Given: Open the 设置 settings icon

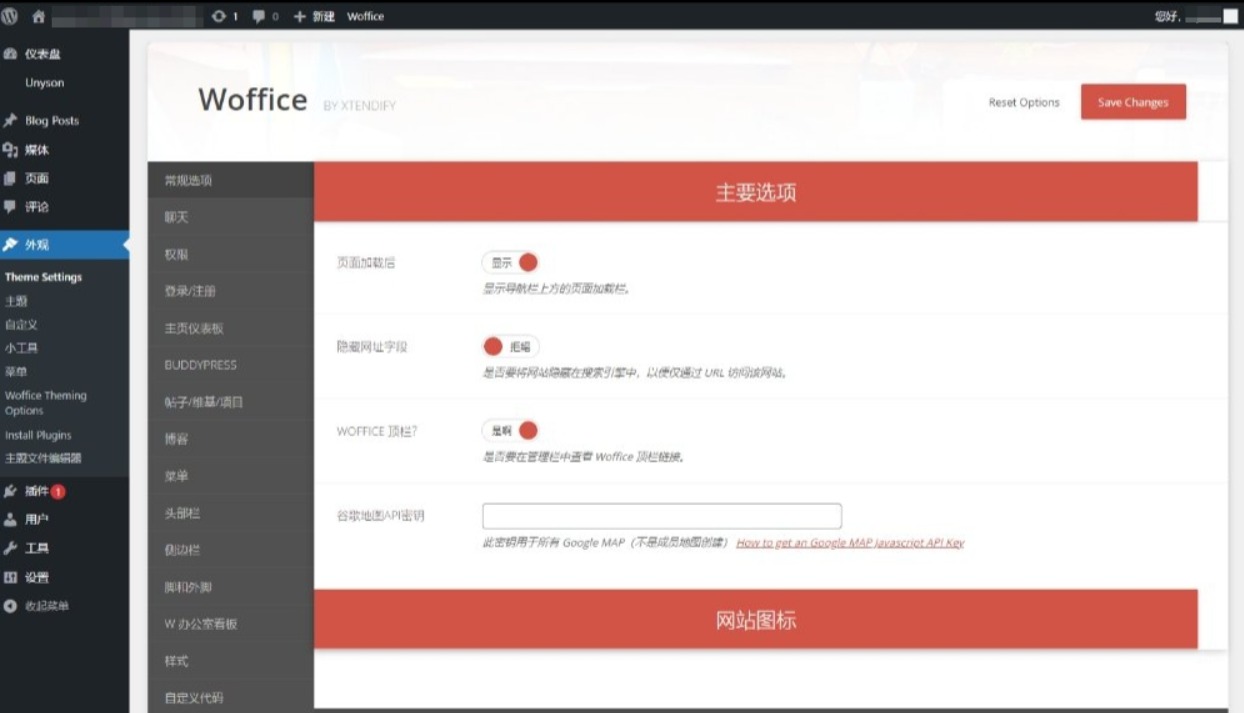Looking at the screenshot, I should (10, 577).
